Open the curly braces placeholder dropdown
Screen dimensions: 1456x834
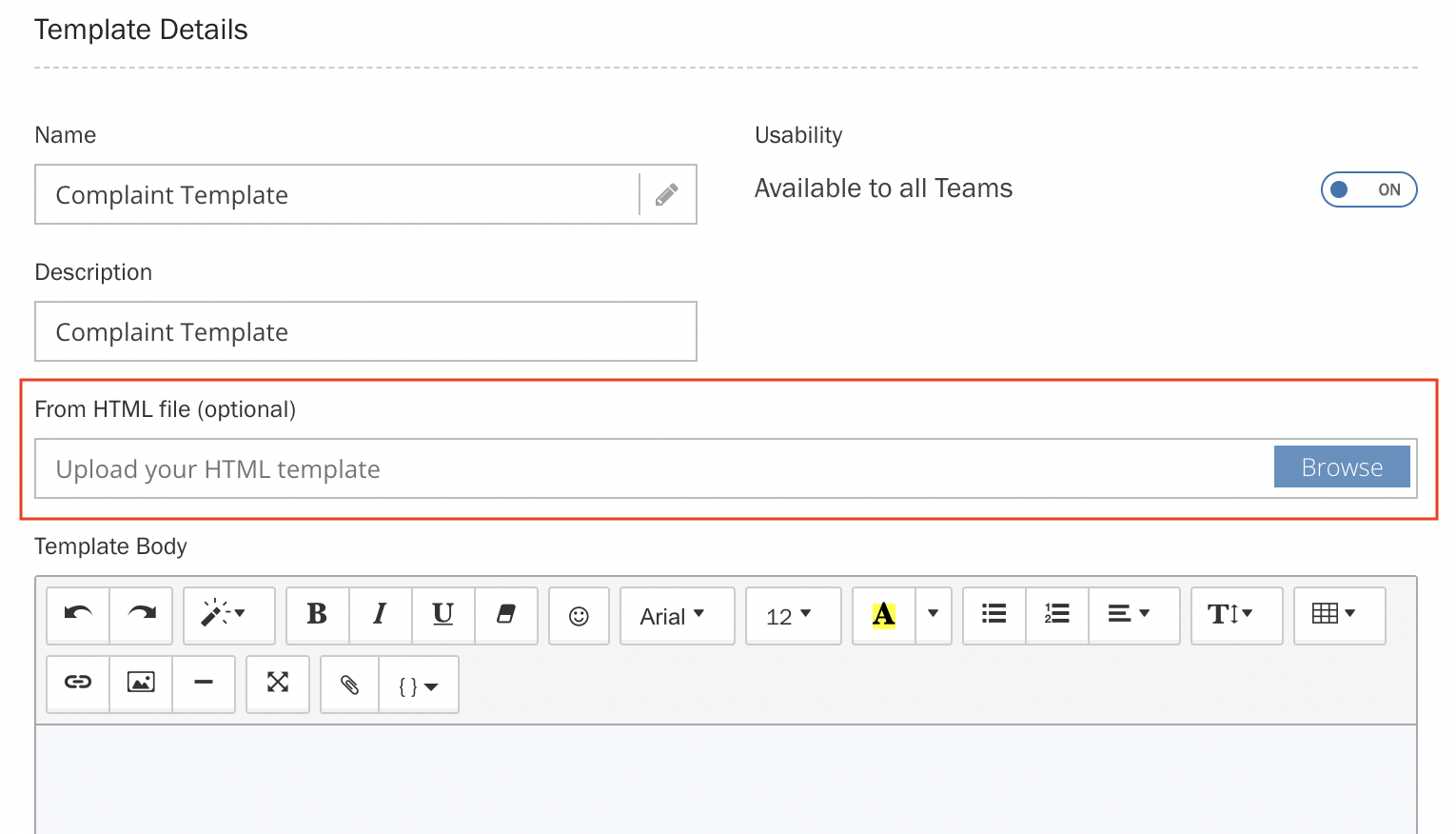coord(419,685)
